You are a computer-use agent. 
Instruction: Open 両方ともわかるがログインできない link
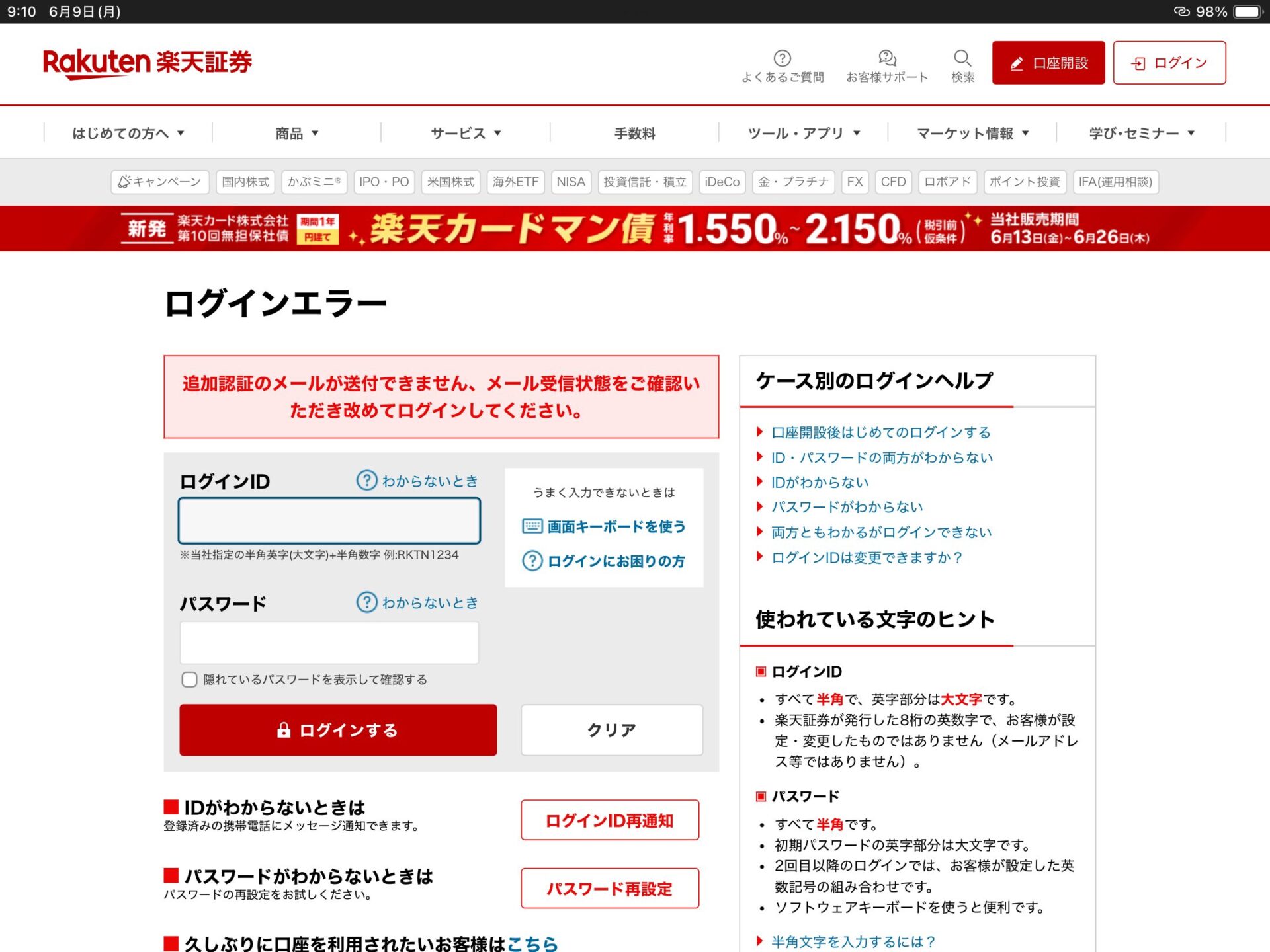[881, 532]
